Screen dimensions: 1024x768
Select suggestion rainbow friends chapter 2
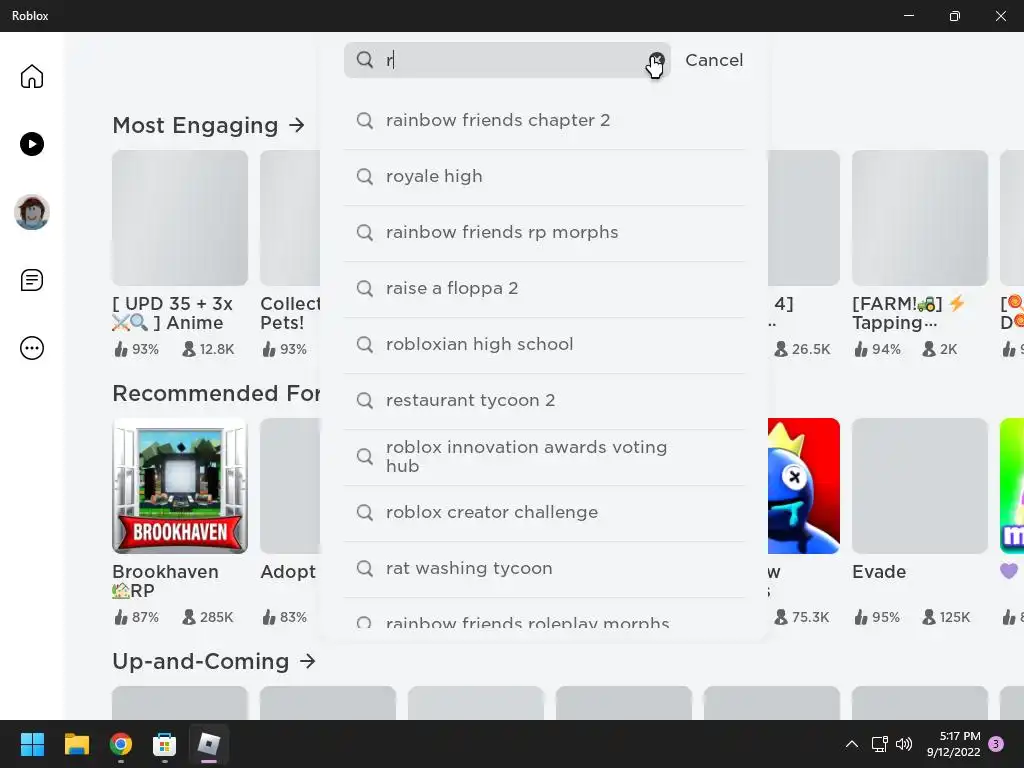[x=544, y=121]
